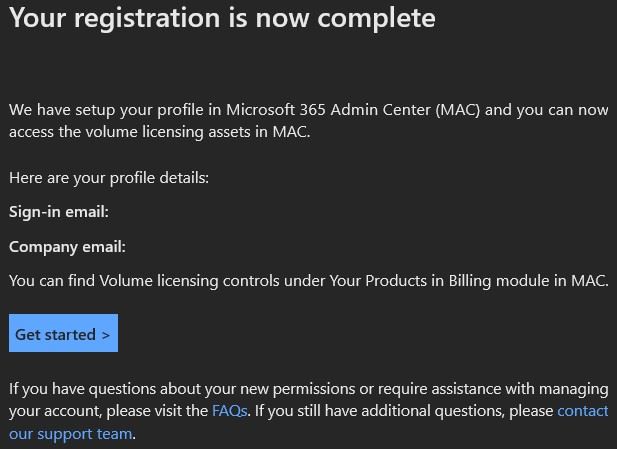Click the Get started button

click(63, 334)
